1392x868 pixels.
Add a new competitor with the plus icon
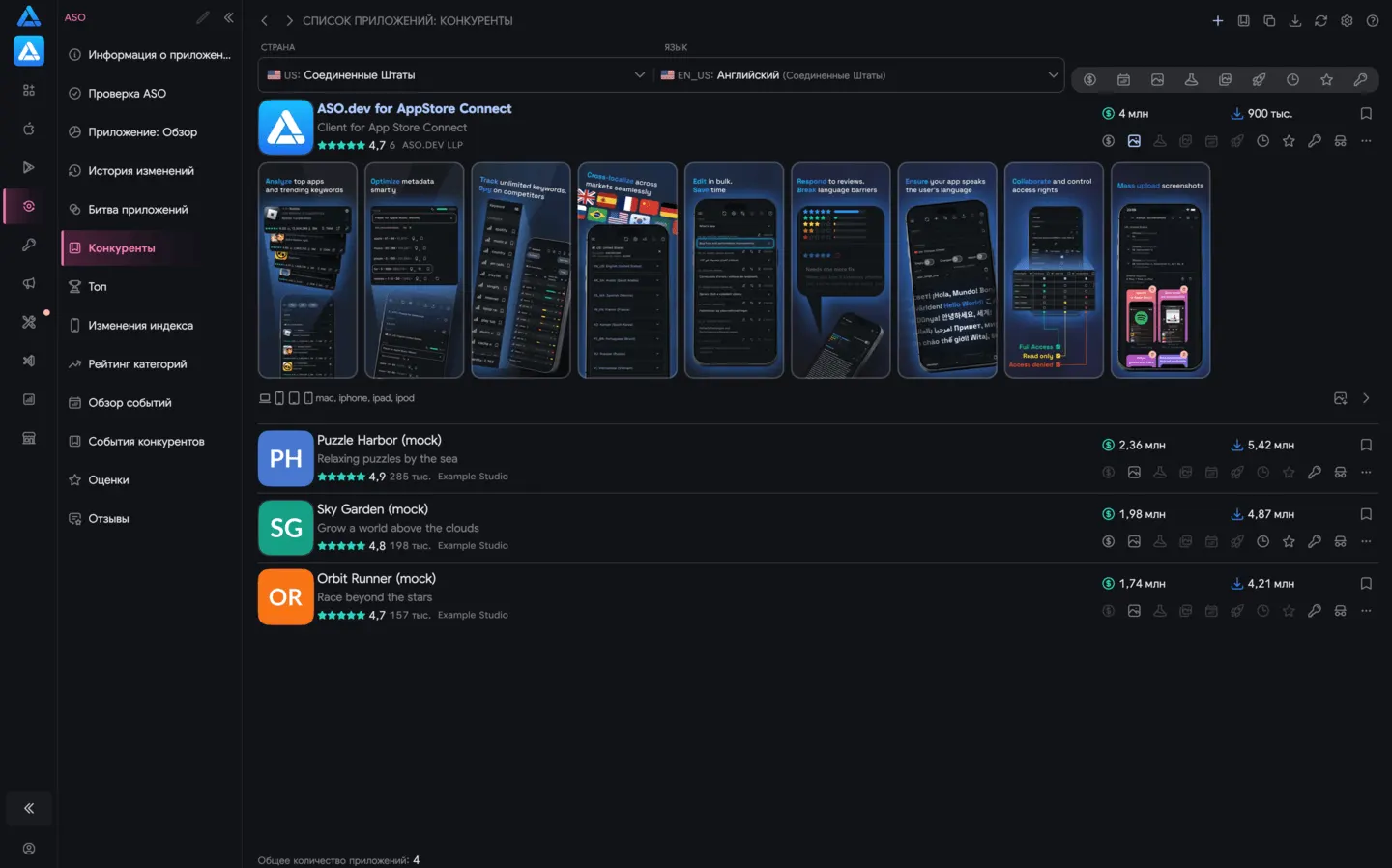point(1218,20)
